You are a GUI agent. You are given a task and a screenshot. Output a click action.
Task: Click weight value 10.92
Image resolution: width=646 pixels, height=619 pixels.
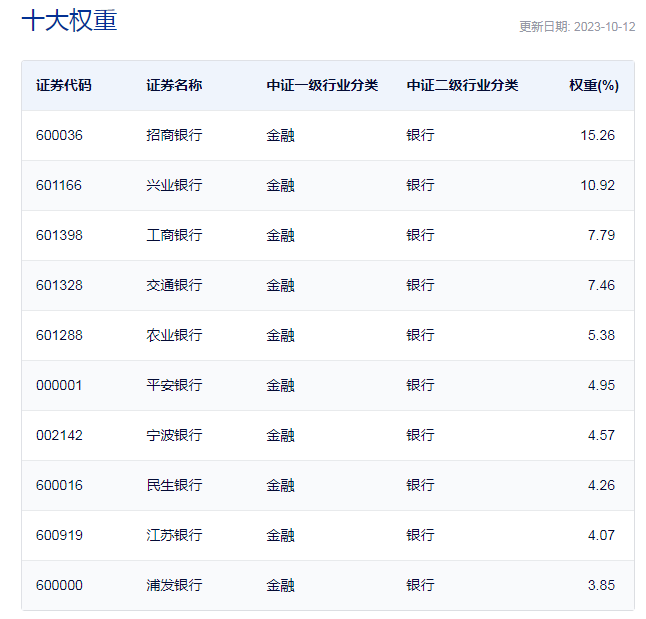pyautogui.click(x=598, y=185)
